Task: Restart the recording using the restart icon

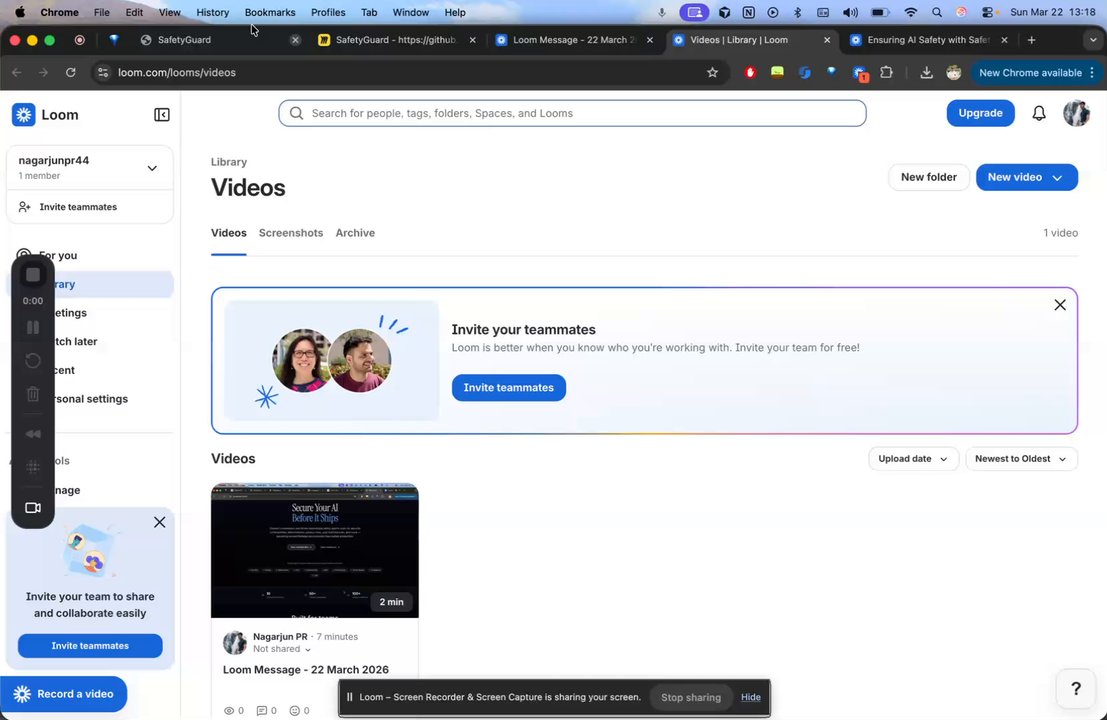Action: (x=32, y=361)
